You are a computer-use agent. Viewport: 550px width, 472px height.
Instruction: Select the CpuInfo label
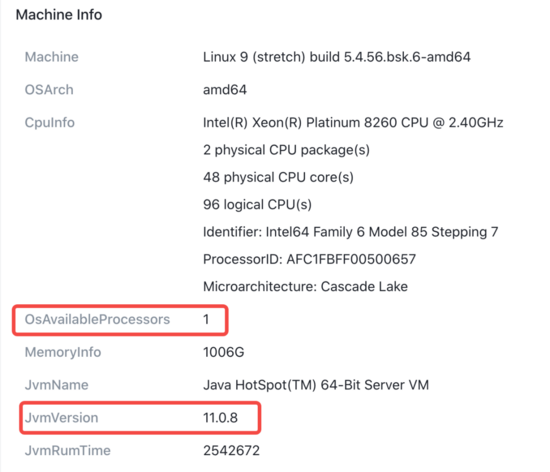click(49, 123)
